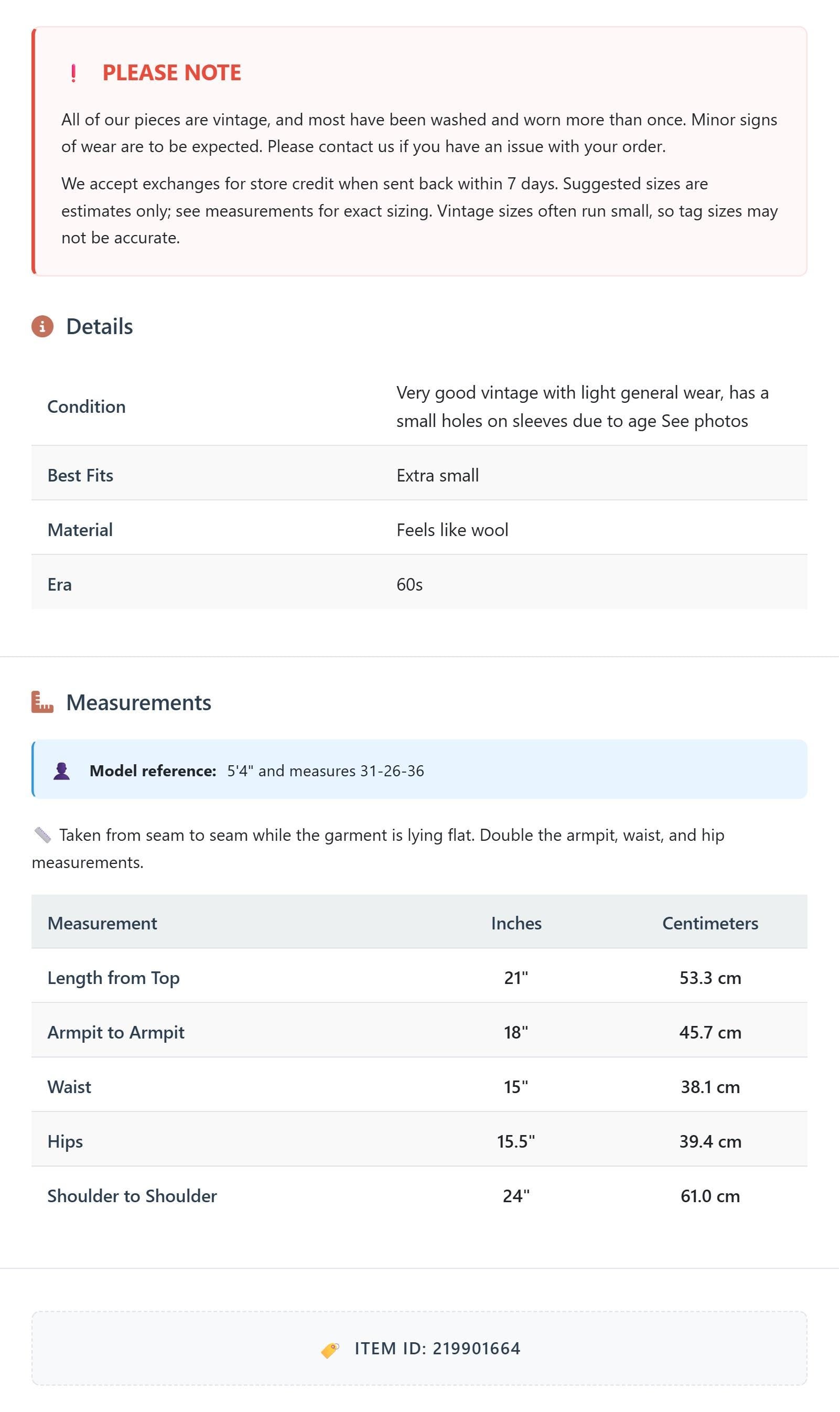Click the small ruler emoji before 'Taken from'
The width and height of the screenshot is (840, 1412).
pyautogui.click(x=42, y=835)
